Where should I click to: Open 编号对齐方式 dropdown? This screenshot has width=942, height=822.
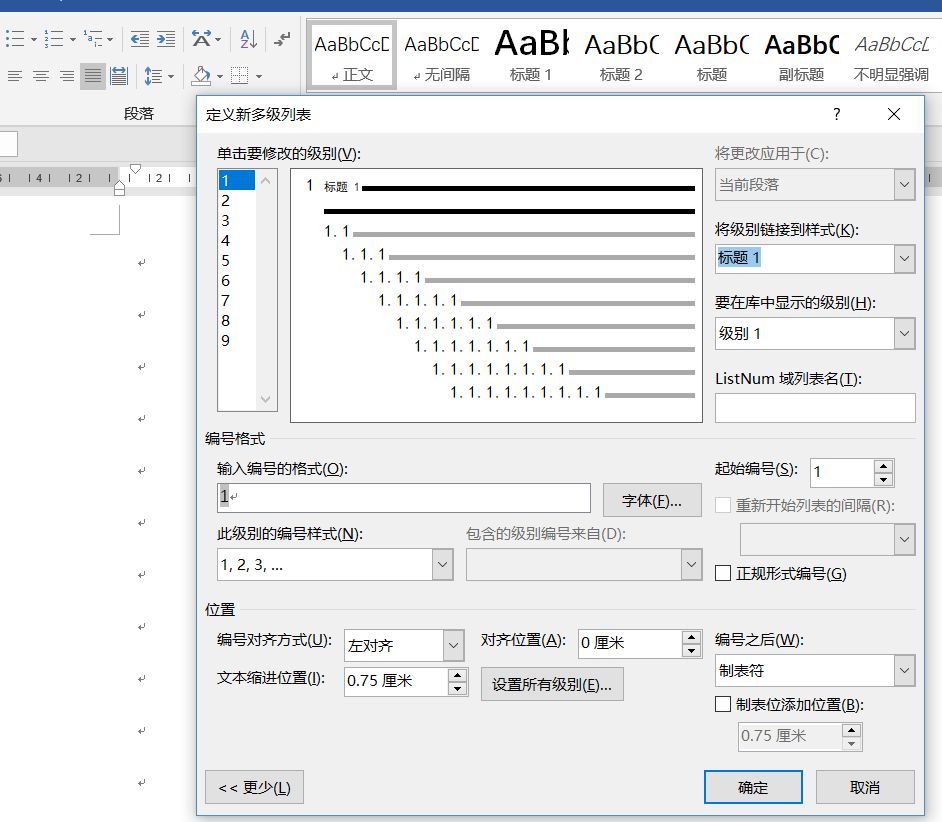[454, 646]
